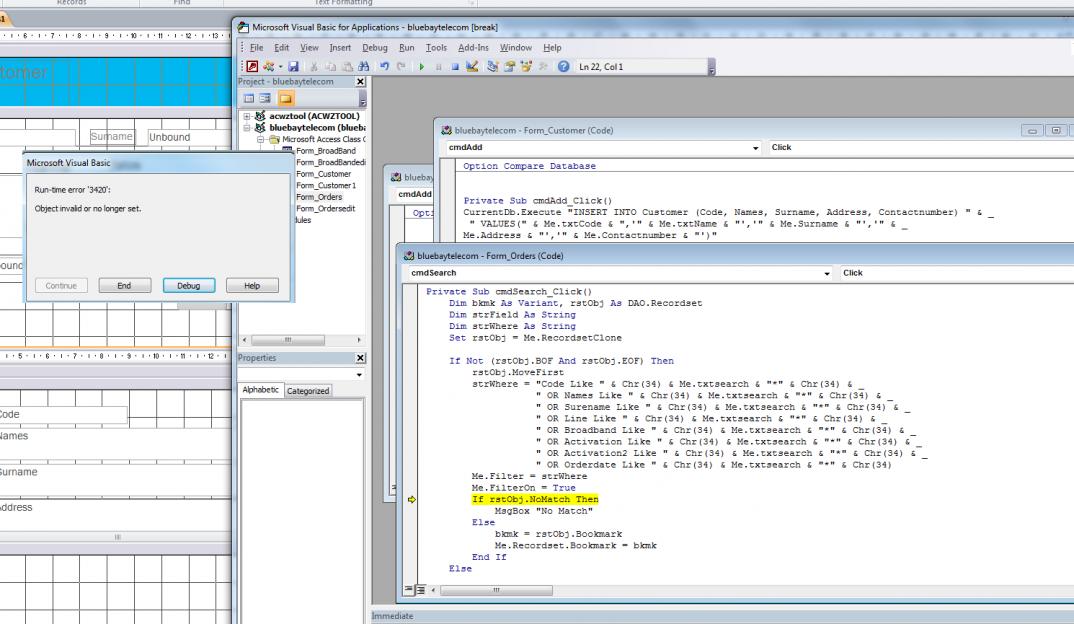Open the Debug menu
Image resolution: width=1074 pixels, height=624 pixels.
pos(375,47)
